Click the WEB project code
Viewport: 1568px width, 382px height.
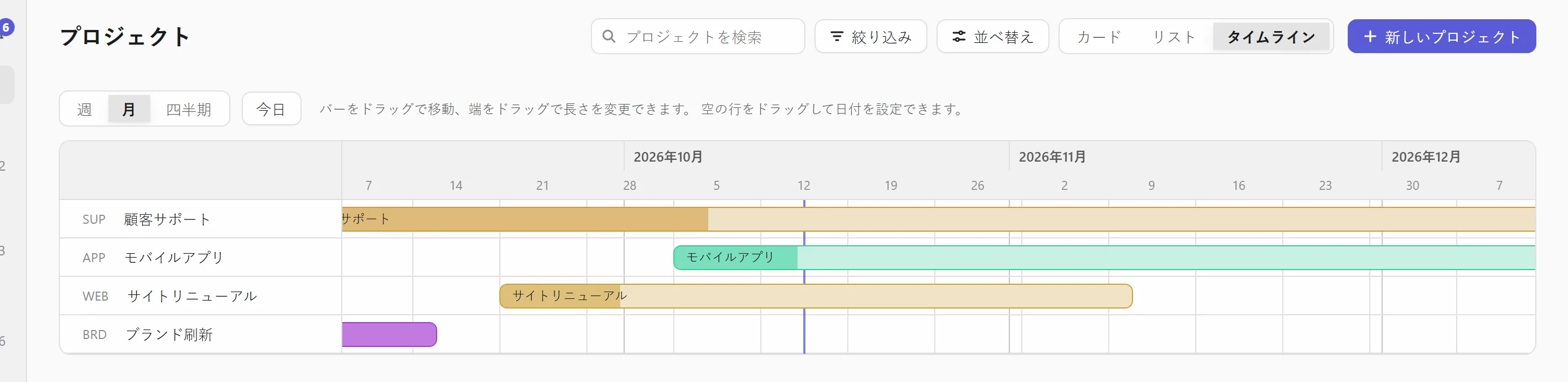(x=95, y=296)
